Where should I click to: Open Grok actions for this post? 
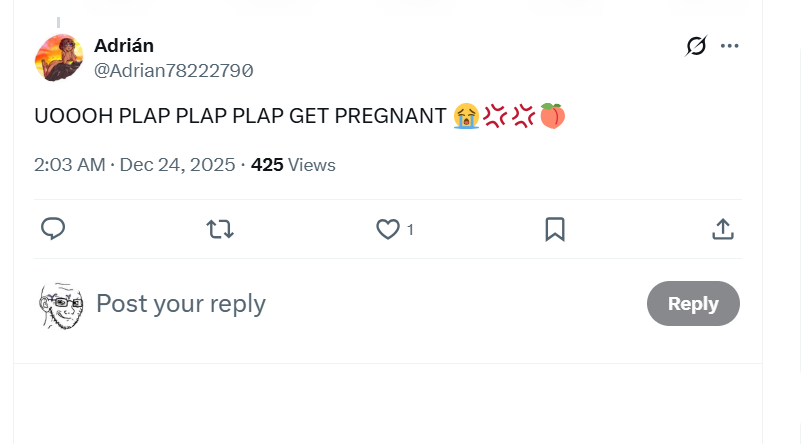tap(696, 46)
